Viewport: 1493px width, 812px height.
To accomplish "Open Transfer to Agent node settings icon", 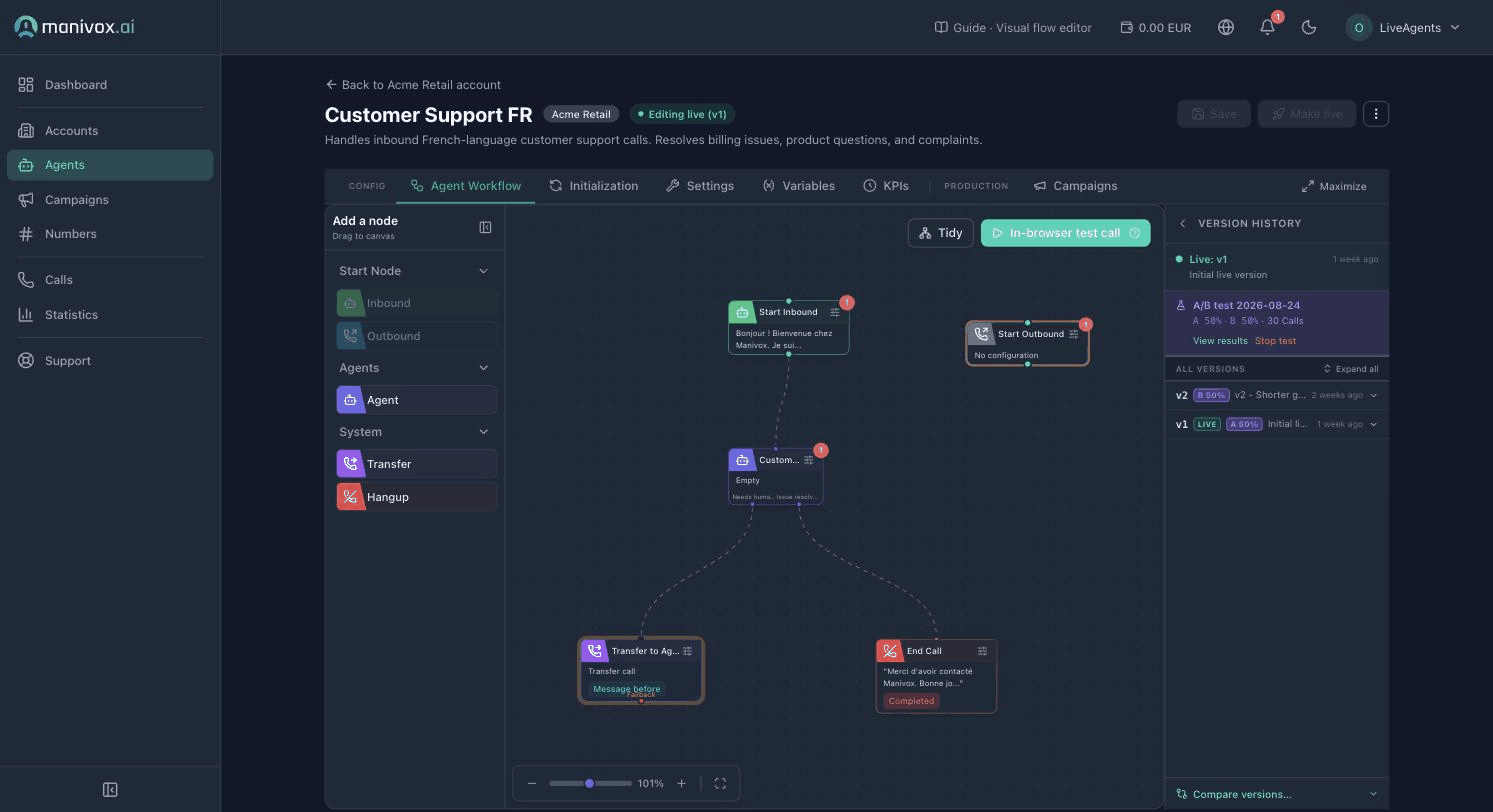I will tap(687, 651).
